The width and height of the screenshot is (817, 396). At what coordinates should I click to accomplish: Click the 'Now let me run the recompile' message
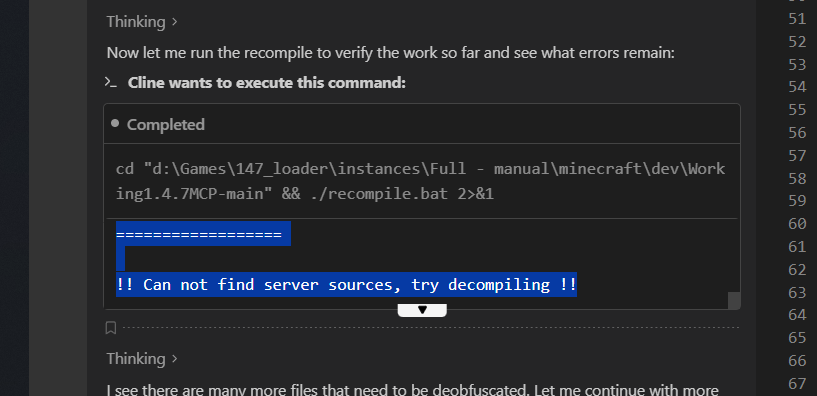pyautogui.click(x=391, y=52)
